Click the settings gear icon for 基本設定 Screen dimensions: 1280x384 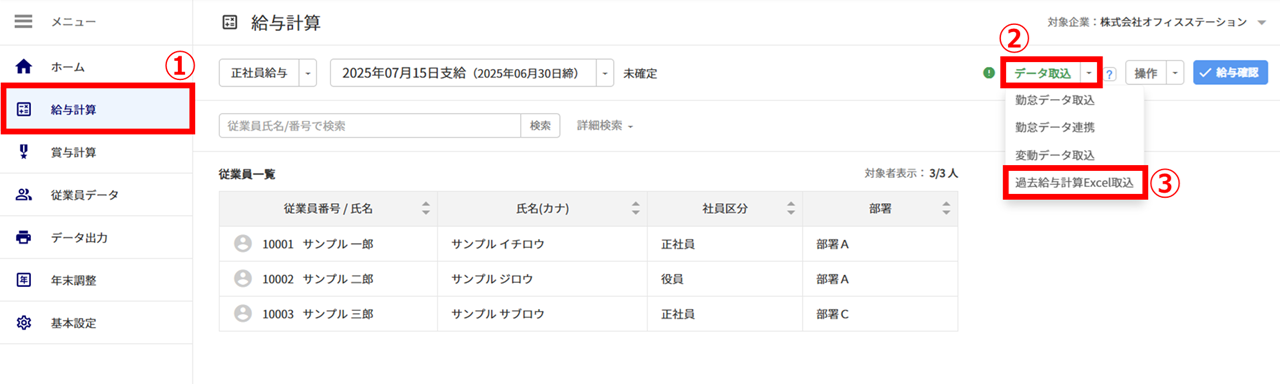click(25, 323)
